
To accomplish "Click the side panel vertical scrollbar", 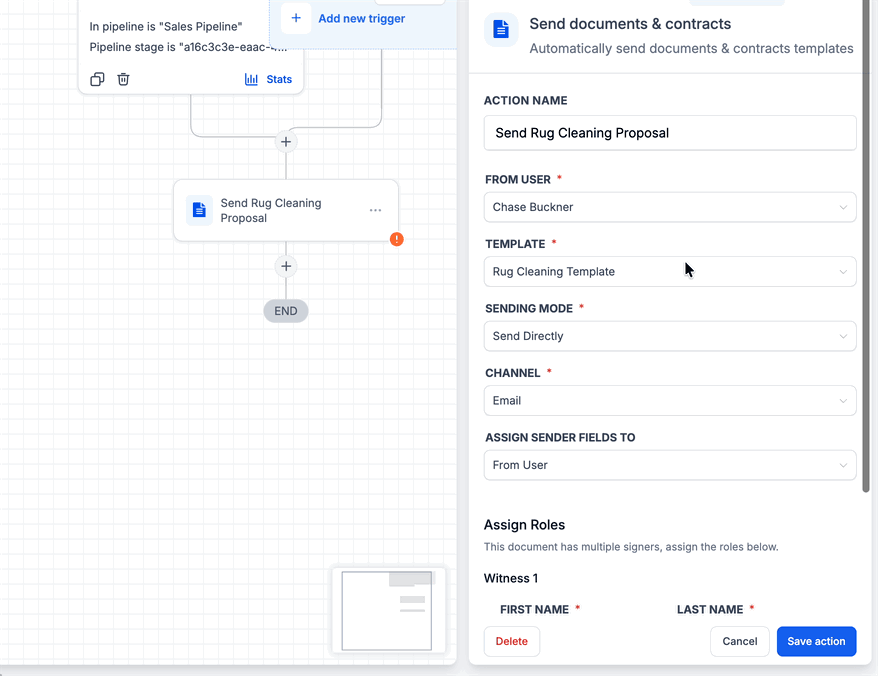I will [866, 246].
